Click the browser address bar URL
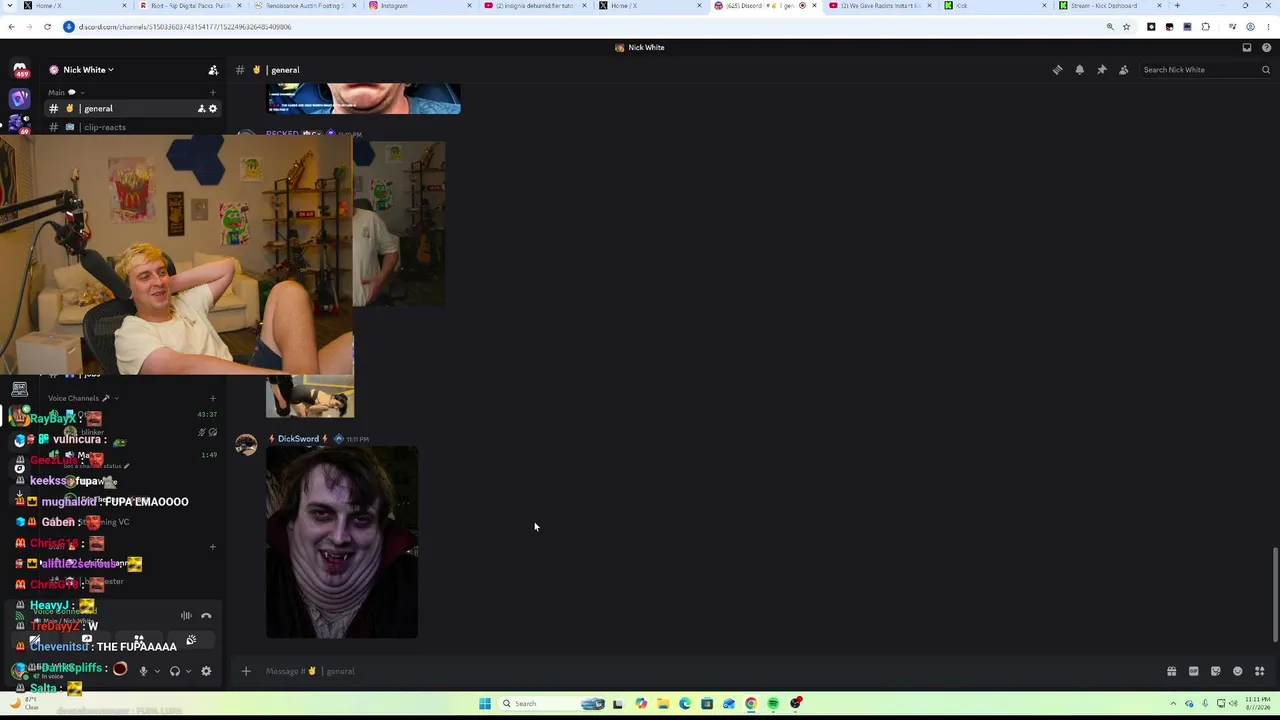The image size is (1280, 720). [x=183, y=27]
